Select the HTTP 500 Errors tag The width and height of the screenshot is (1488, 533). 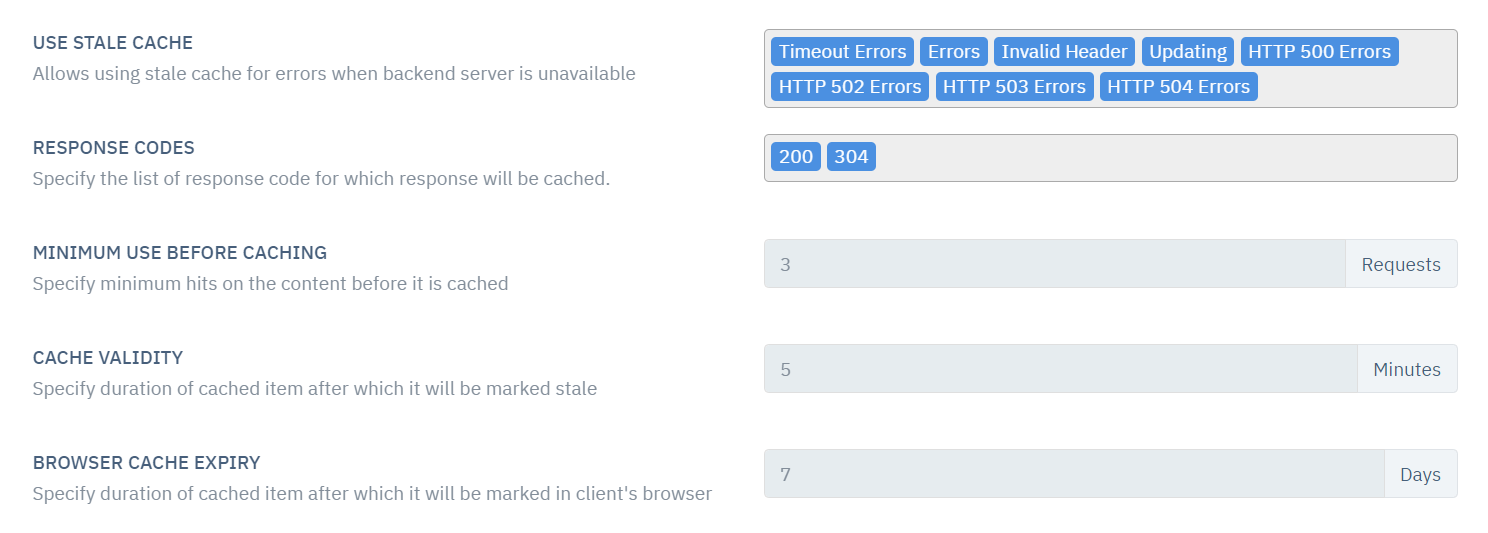[x=1320, y=52]
